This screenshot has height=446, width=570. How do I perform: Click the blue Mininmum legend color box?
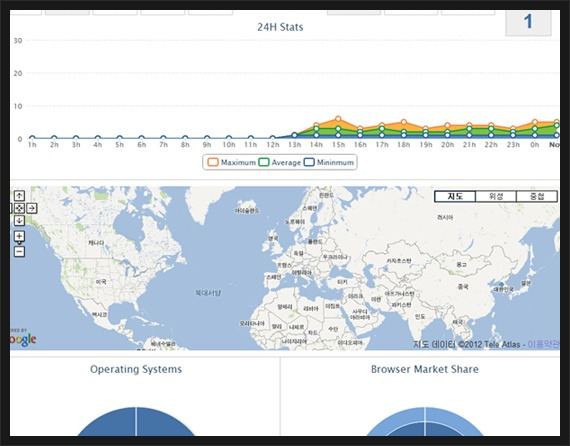(x=309, y=162)
